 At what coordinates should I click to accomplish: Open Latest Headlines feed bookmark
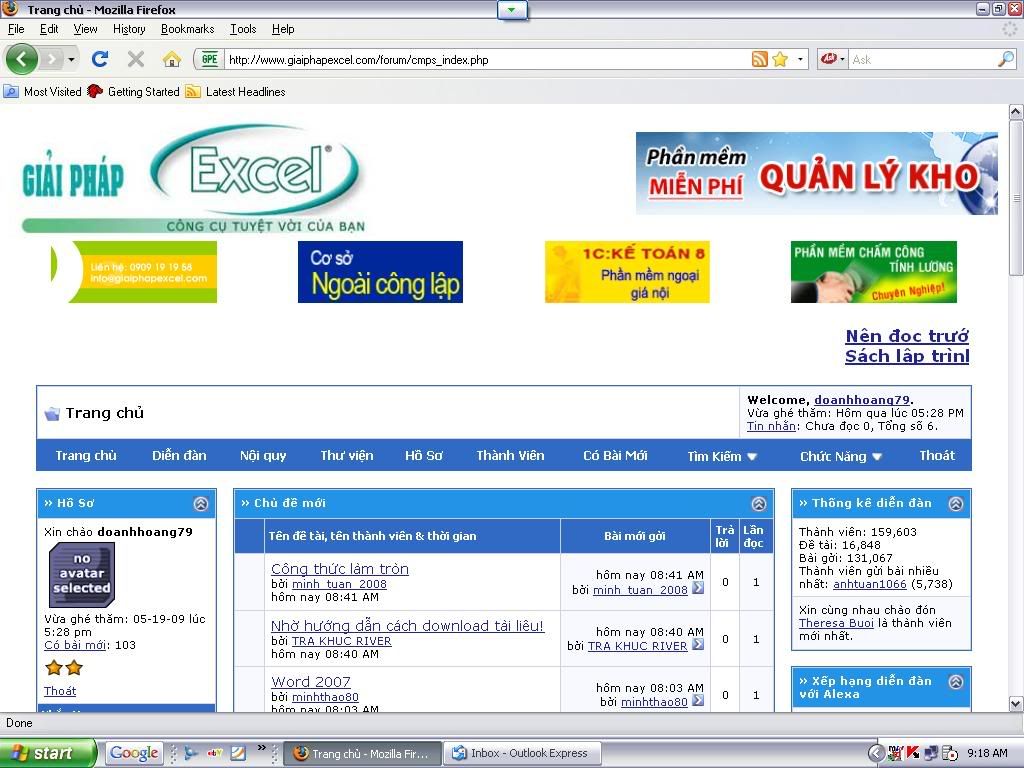236,91
